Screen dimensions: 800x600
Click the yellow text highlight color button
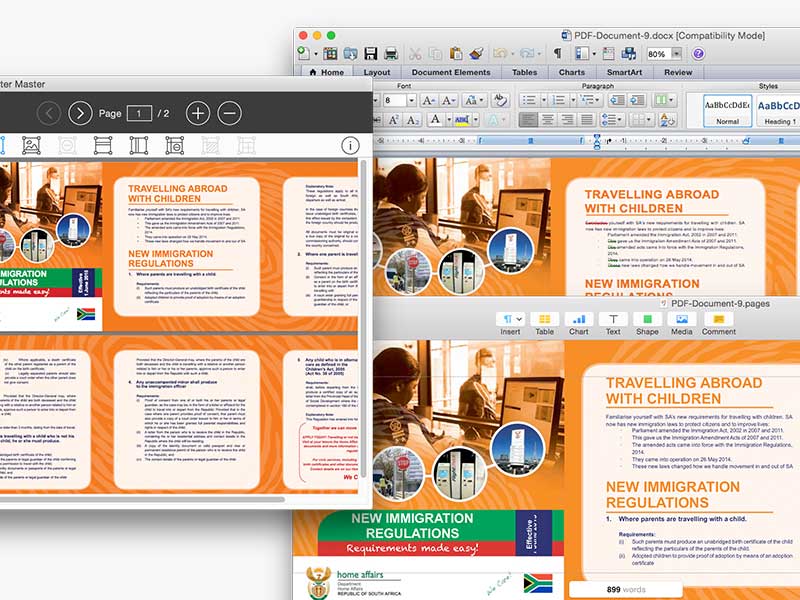[462, 120]
